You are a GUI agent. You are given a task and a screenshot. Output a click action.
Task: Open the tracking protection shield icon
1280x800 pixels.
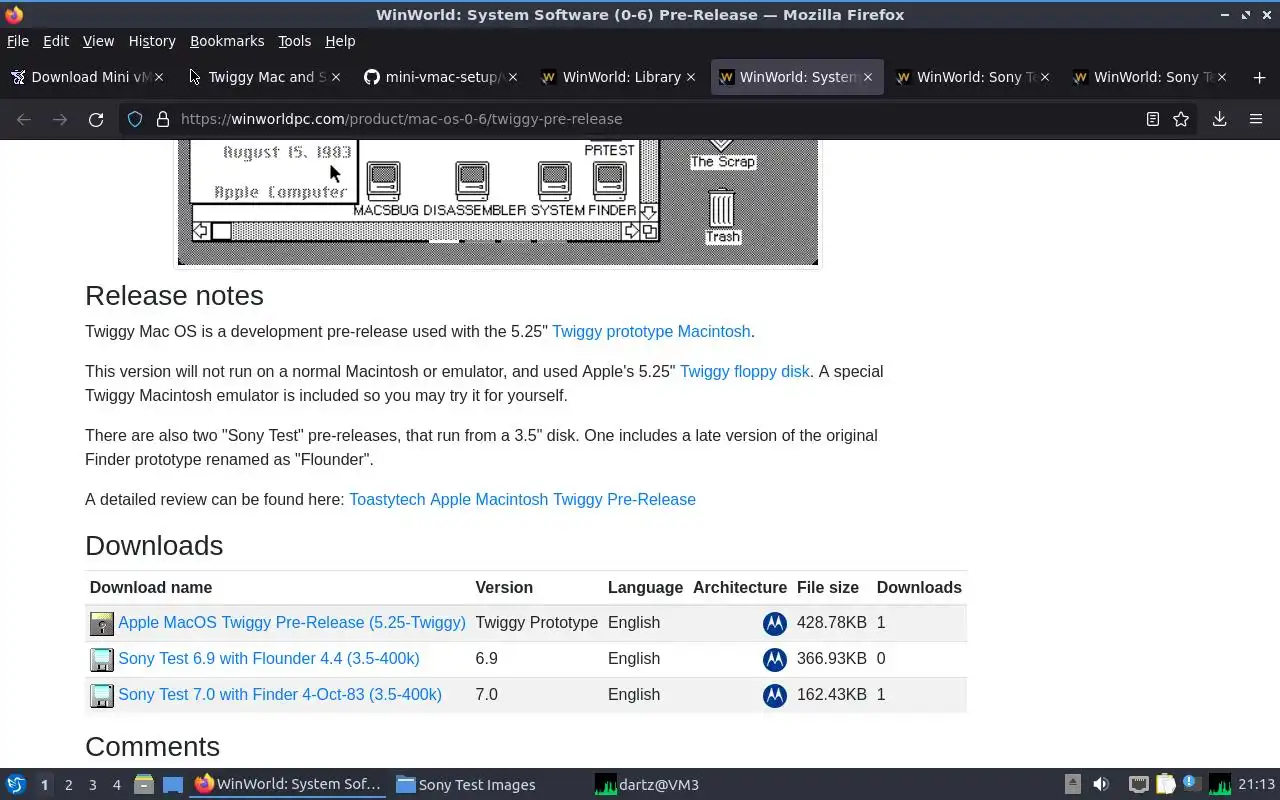click(135, 119)
